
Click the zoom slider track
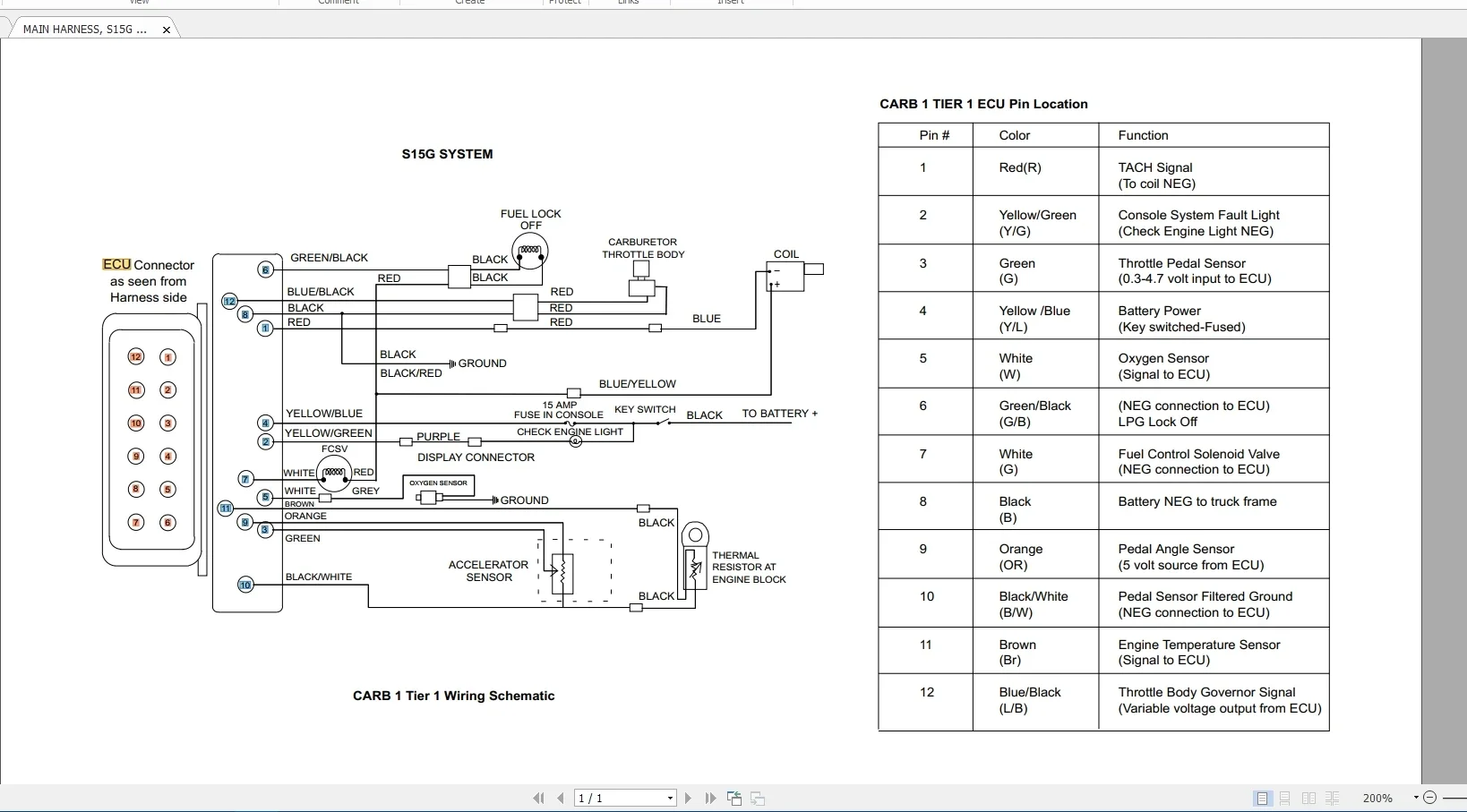pyautogui.click(x=1453, y=798)
